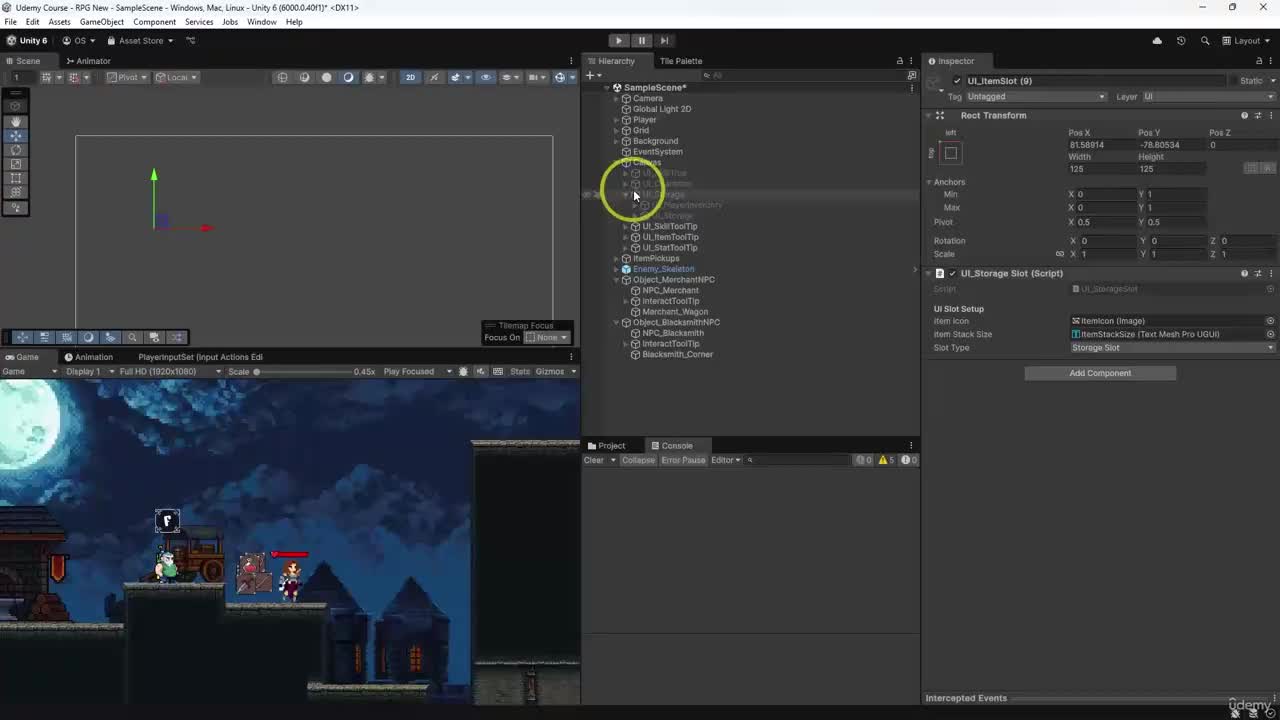
Task: Open the Slot Type Storage Slot dropdown
Action: (1173, 348)
